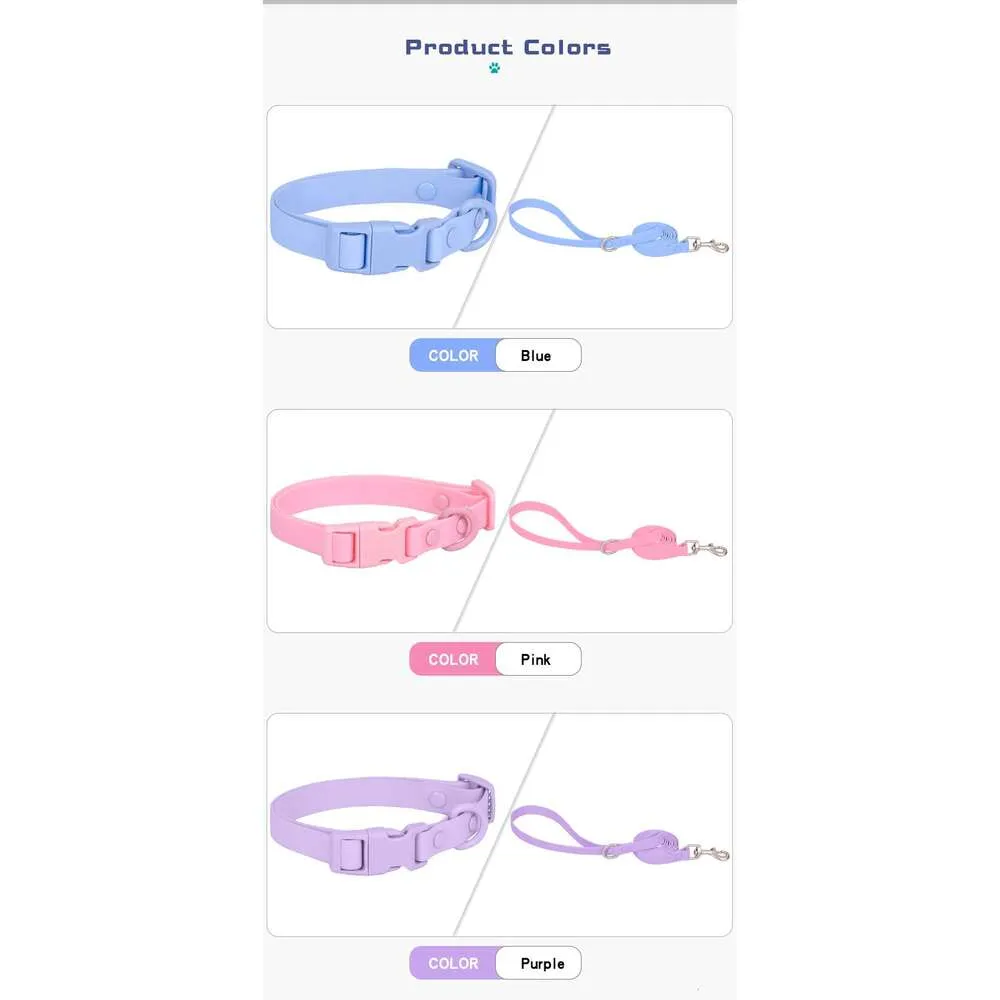Screen dimensions: 1000x1000
Task: Select the pink leash image
Action: tap(617, 530)
